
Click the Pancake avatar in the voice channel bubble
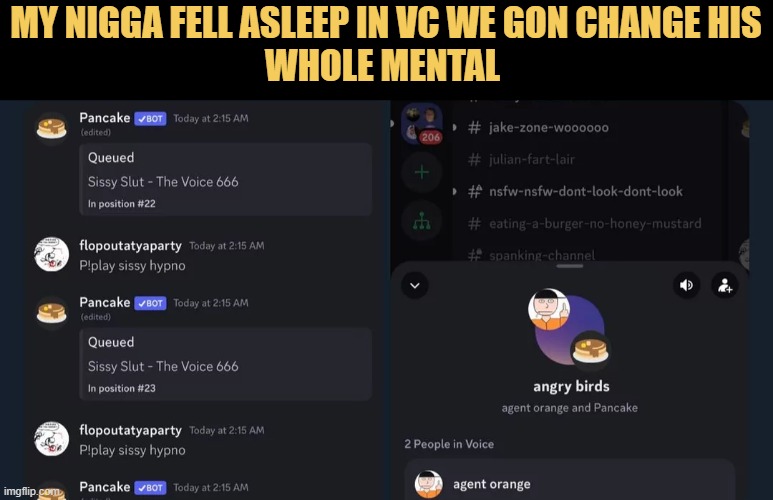click(591, 350)
